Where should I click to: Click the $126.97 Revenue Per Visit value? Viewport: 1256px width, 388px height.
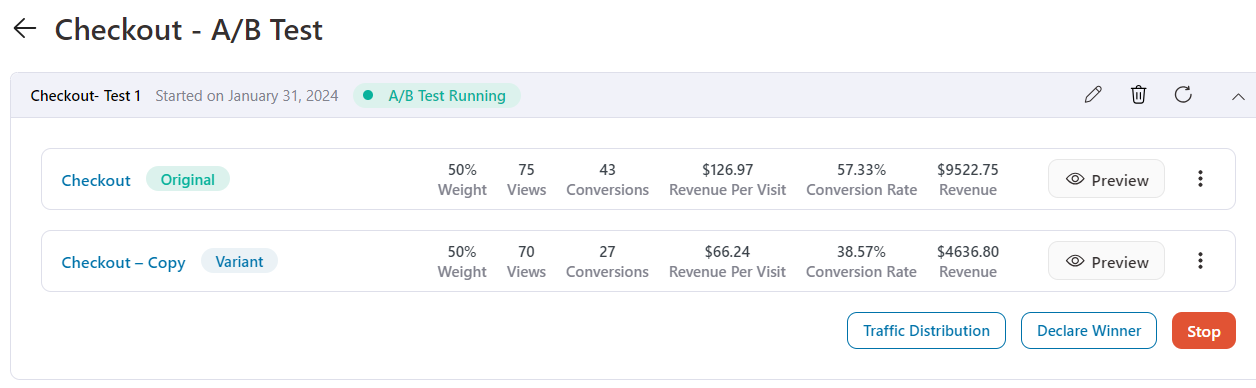(x=727, y=169)
